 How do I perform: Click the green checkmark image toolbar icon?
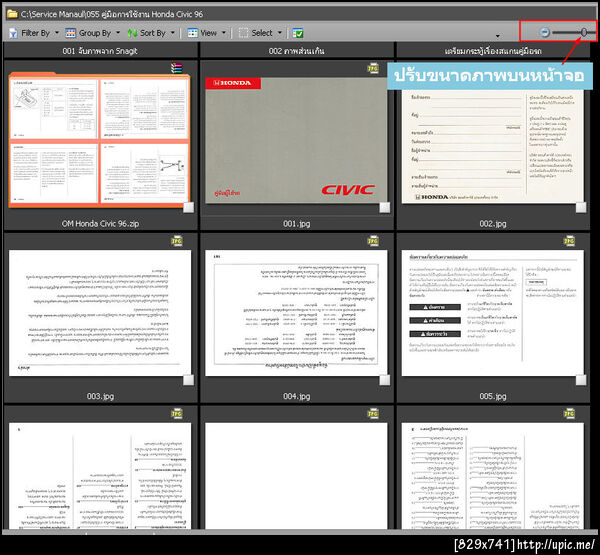[x=298, y=33]
